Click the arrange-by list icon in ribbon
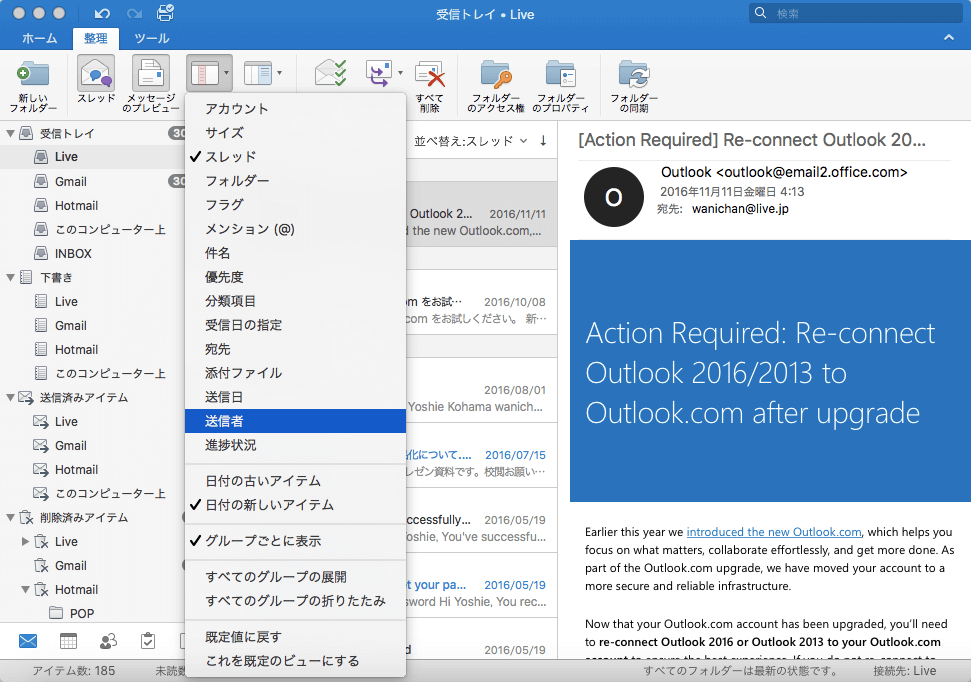Screen dimensions: 971x682 204,73
